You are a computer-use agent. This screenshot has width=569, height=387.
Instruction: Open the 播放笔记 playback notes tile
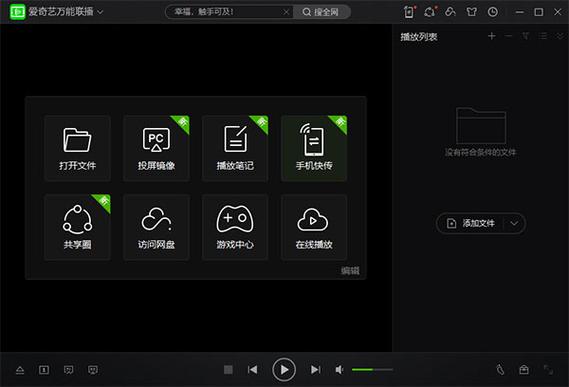point(235,148)
